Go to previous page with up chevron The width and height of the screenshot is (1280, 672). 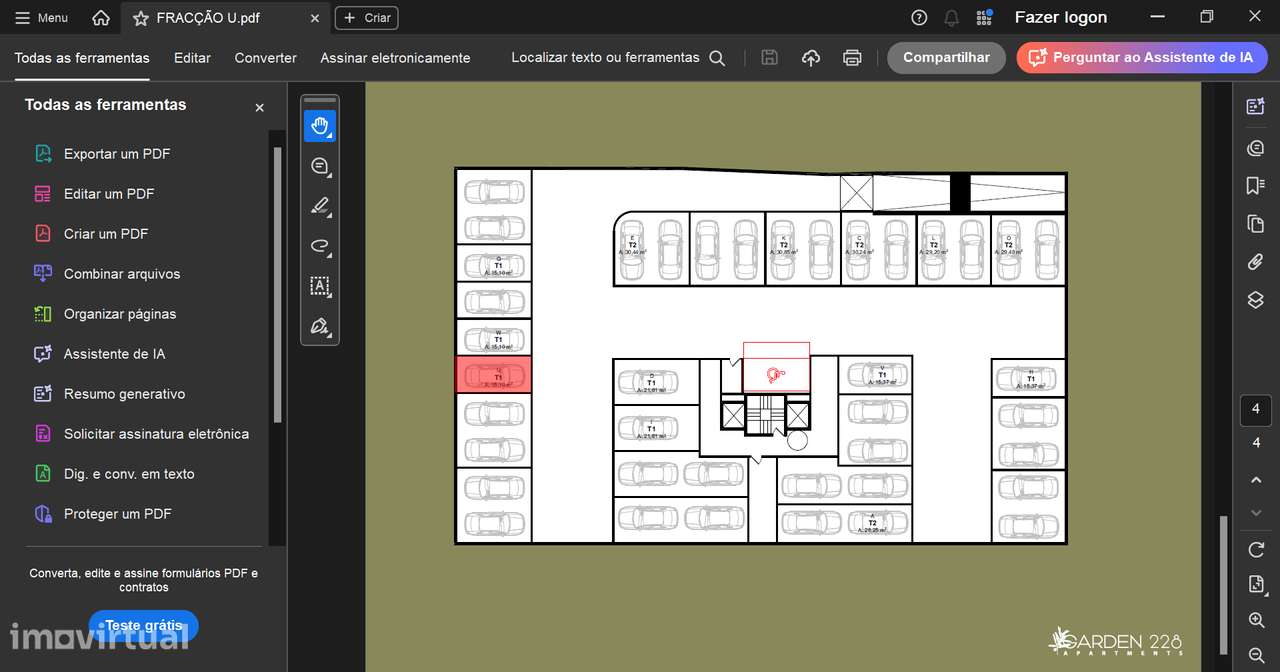click(x=1256, y=480)
